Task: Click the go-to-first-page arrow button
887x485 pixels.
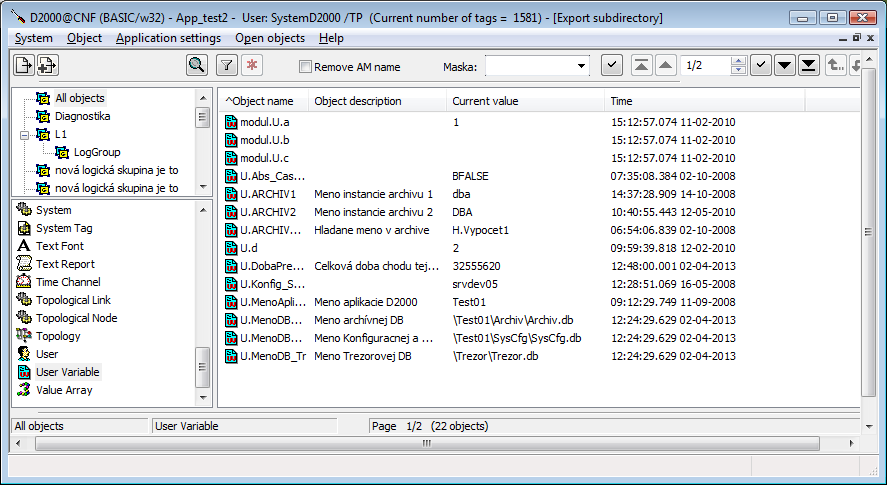Action: click(x=642, y=65)
